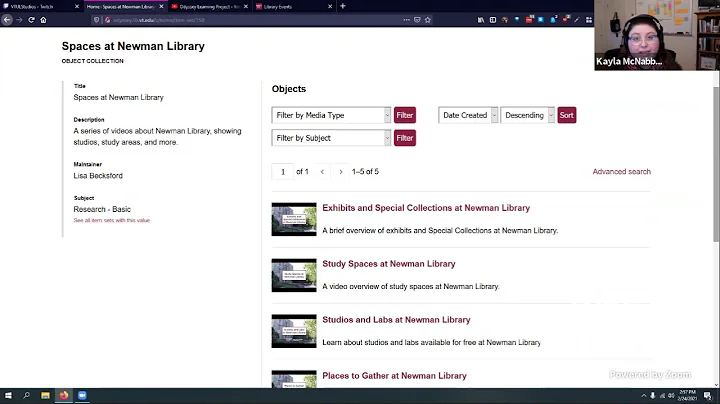This screenshot has height=404, width=720.
Task: Open Places to Gather at Newman Library link
Action: [x=394, y=376]
